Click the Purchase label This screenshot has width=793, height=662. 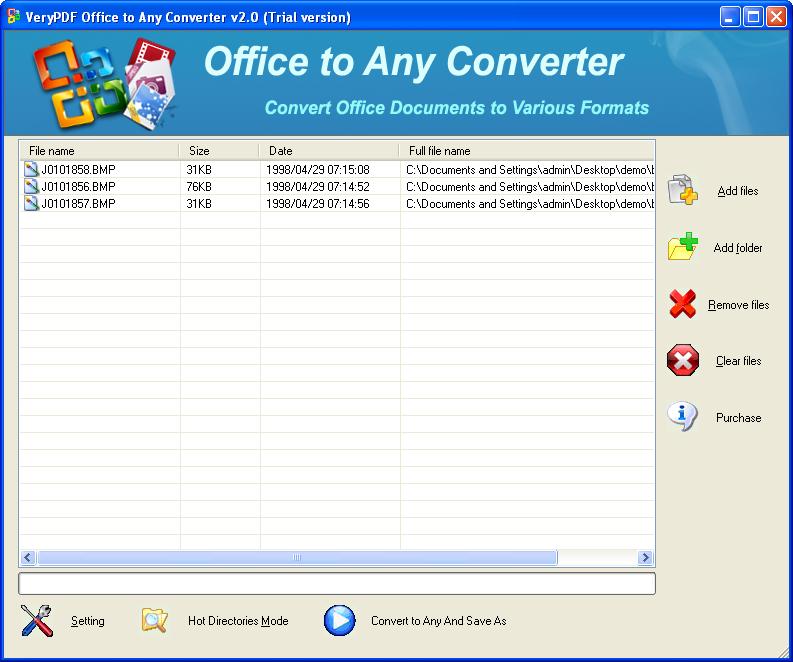(738, 418)
